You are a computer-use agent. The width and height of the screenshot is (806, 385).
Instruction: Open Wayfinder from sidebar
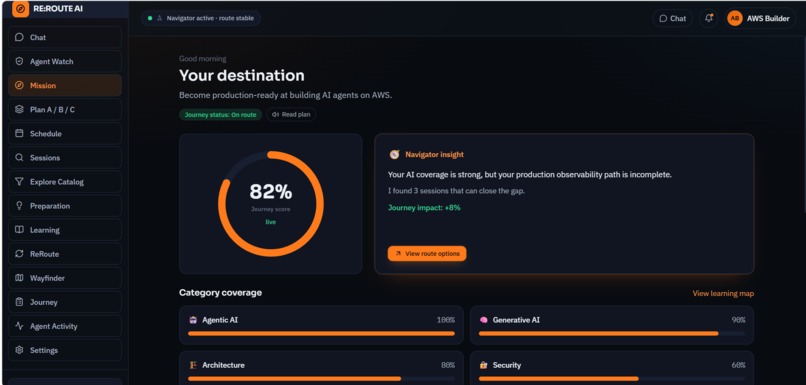65,278
